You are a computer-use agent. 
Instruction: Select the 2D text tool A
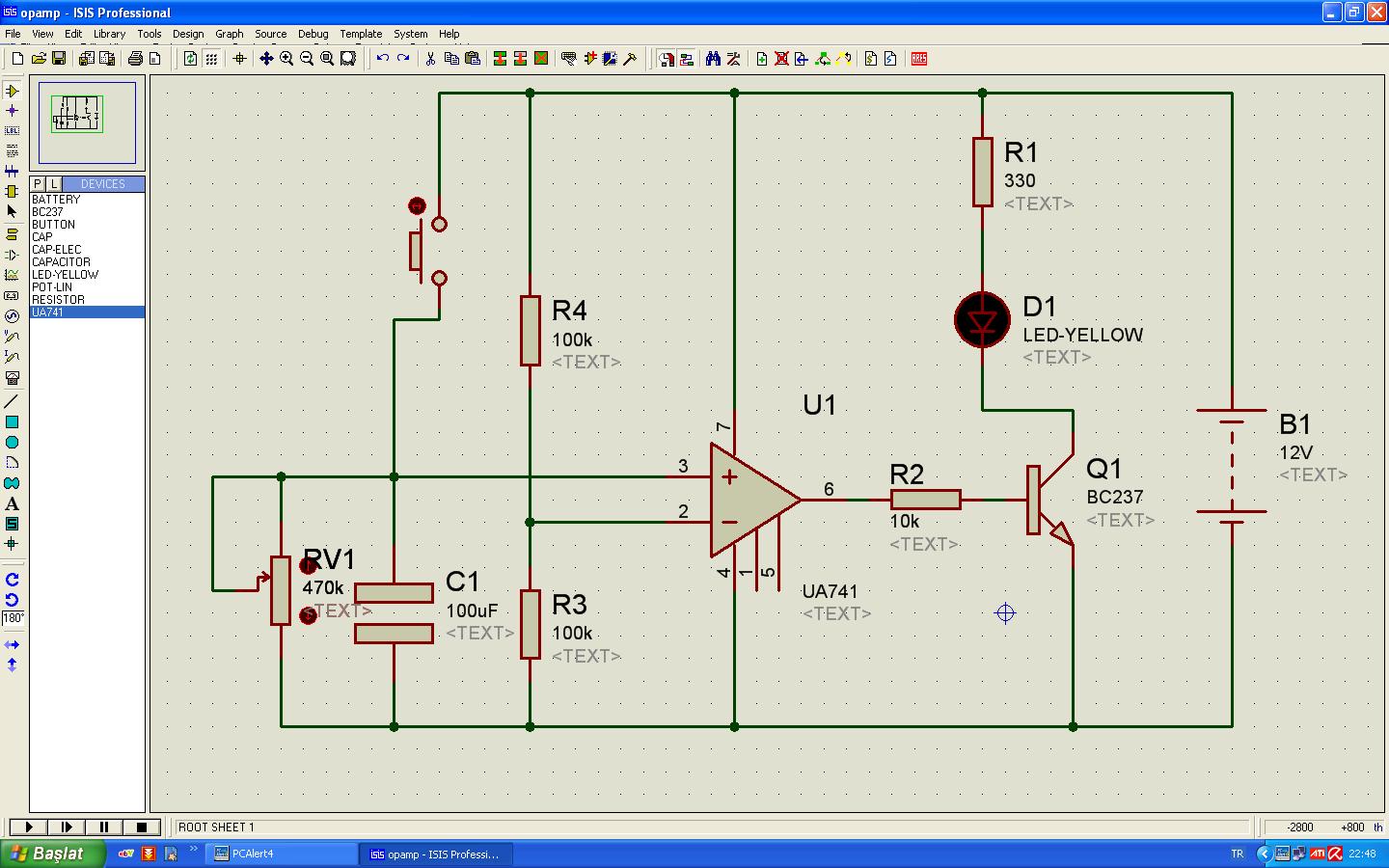tap(12, 503)
